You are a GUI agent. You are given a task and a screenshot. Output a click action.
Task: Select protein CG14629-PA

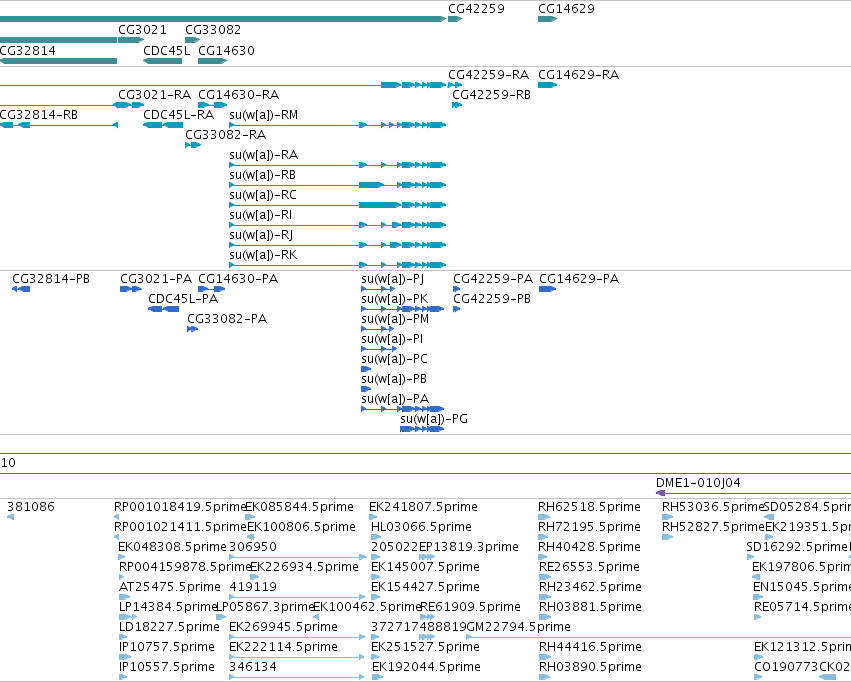579,279
